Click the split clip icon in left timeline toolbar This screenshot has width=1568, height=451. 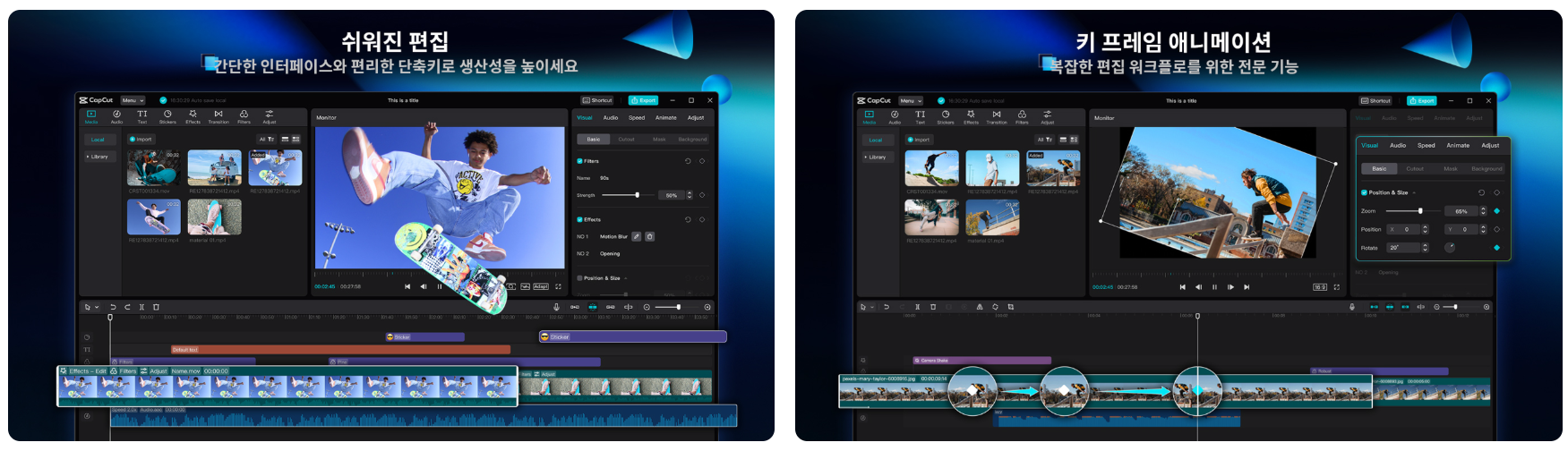click(141, 307)
